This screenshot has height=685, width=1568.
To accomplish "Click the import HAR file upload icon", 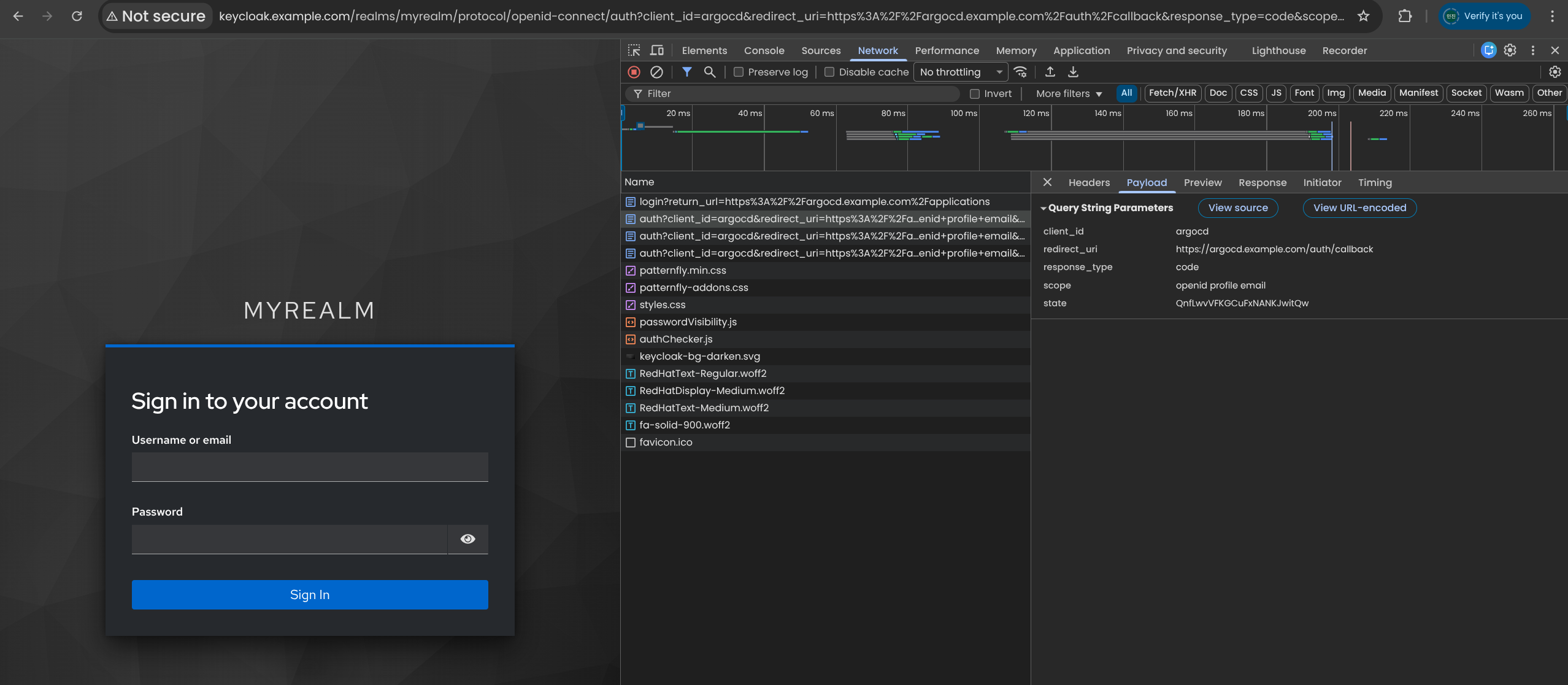I will [1050, 72].
